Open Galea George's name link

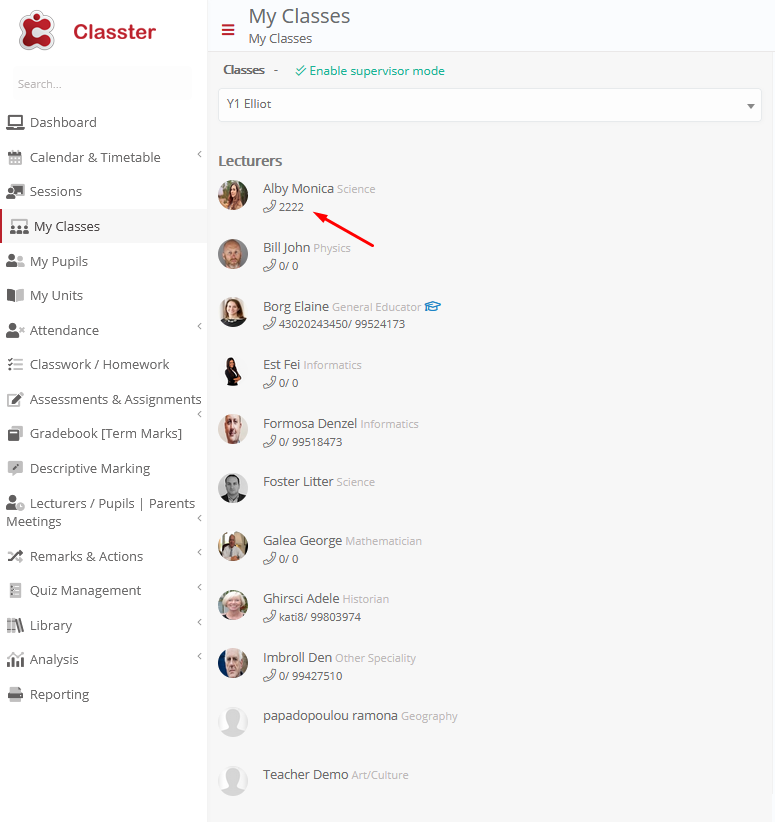pos(303,540)
